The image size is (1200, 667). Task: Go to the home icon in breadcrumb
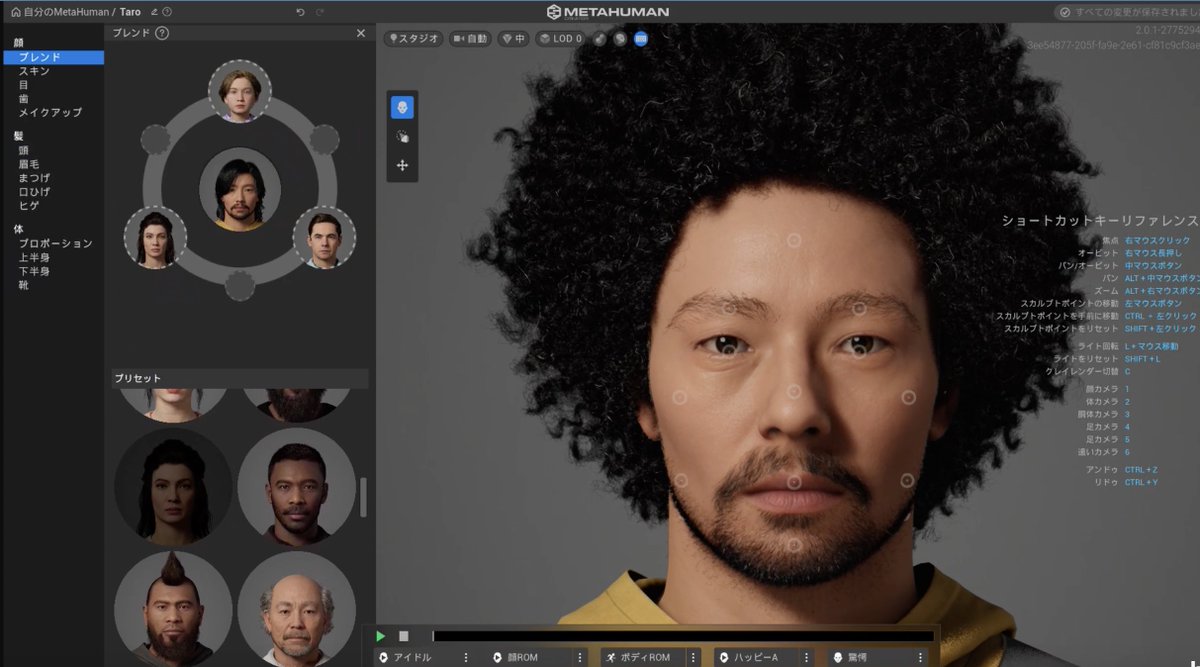pos(15,12)
